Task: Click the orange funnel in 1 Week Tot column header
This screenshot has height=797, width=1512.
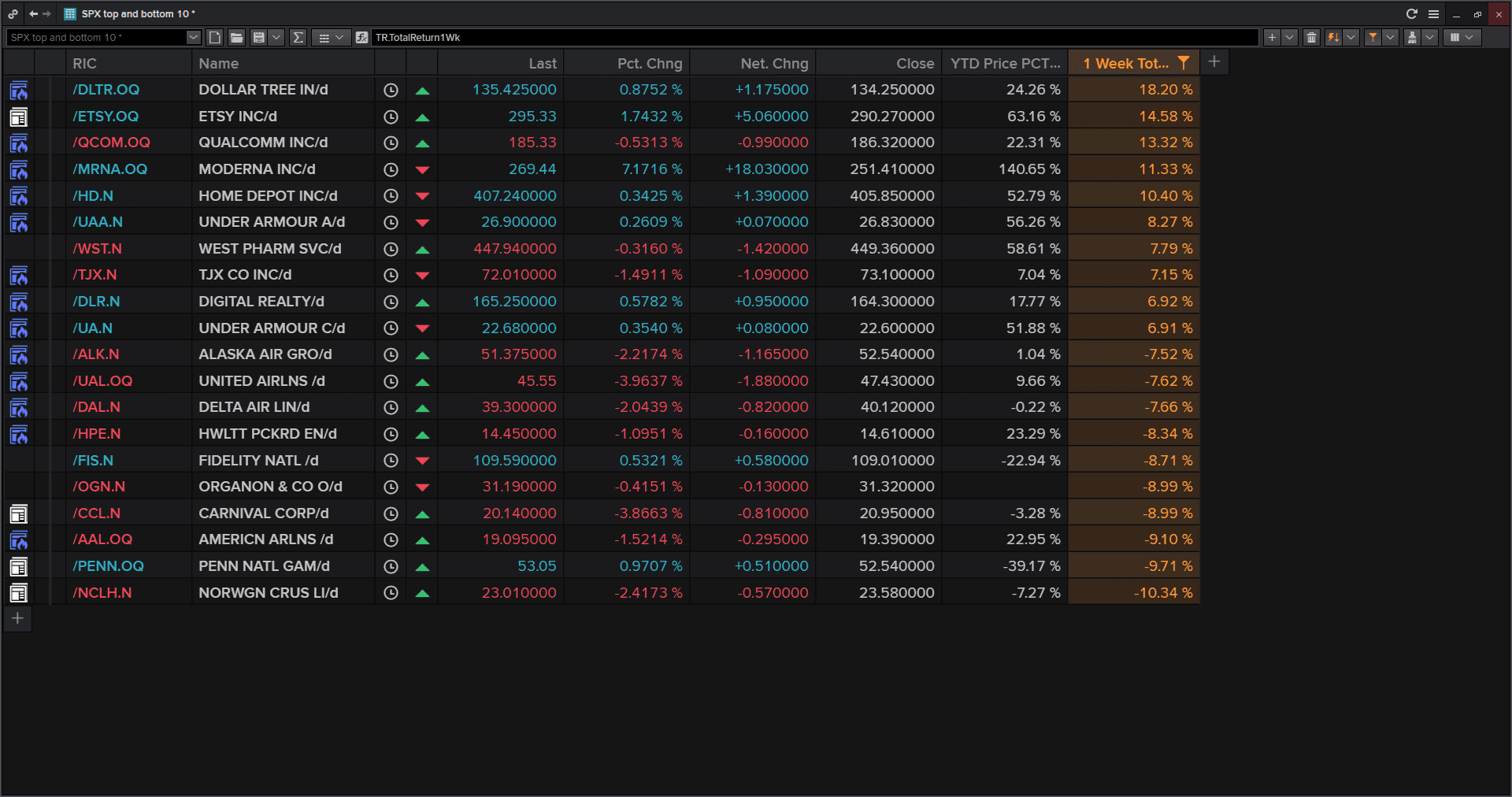Action: [1183, 62]
